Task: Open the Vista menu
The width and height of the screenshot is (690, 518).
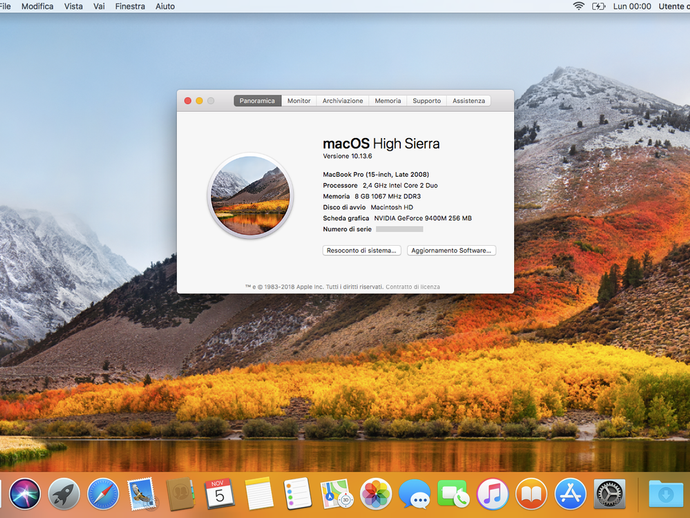Action: coord(73,6)
